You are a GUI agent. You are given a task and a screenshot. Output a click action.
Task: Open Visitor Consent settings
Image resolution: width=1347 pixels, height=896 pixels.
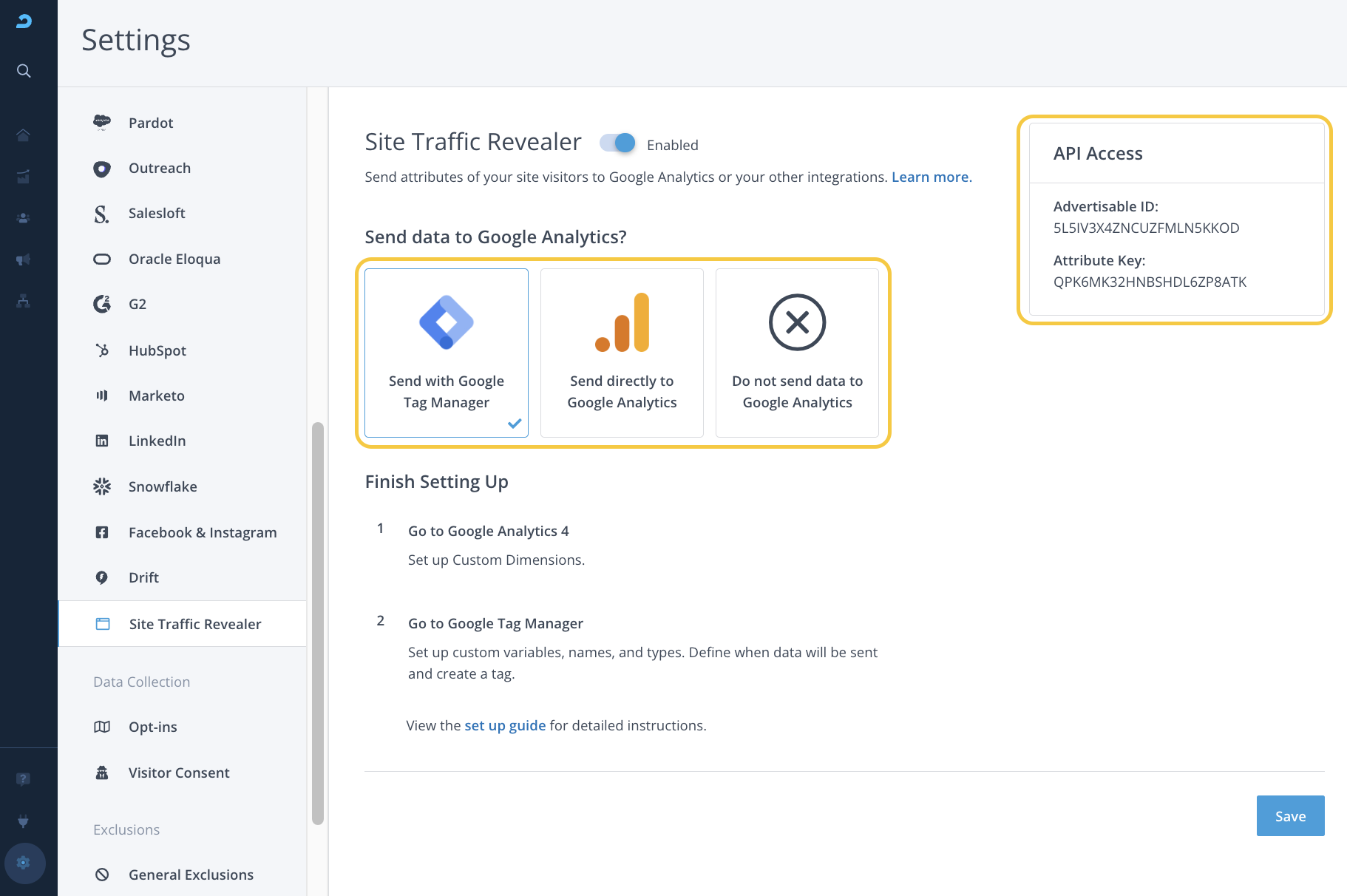179,773
